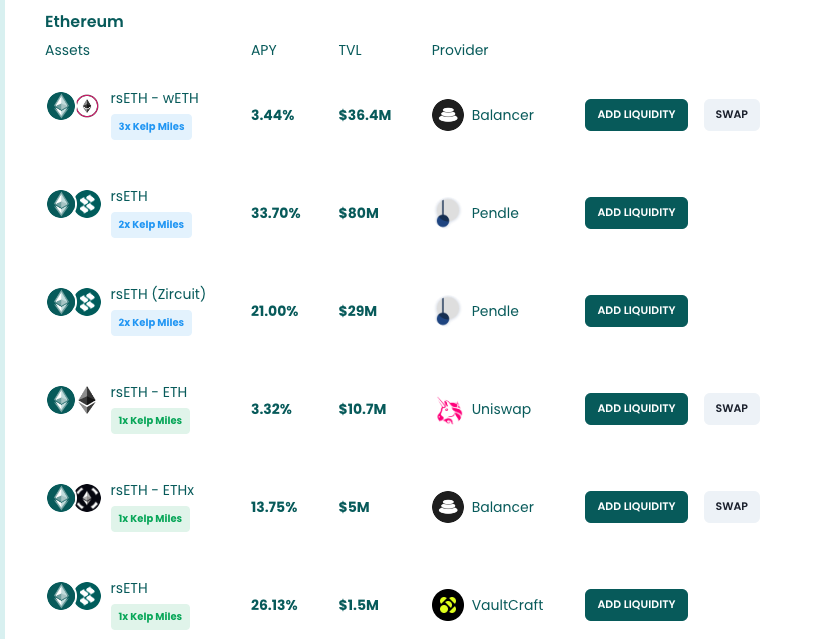Image resolution: width=818 pixels, height=639 pixels.
Task: Sort by the APY column header
Action: pyautogui.click(x=263, y=50)
